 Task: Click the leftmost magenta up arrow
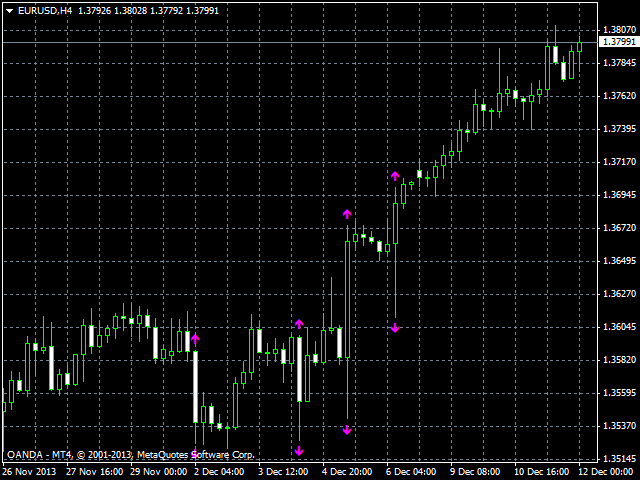pos(195,339)
